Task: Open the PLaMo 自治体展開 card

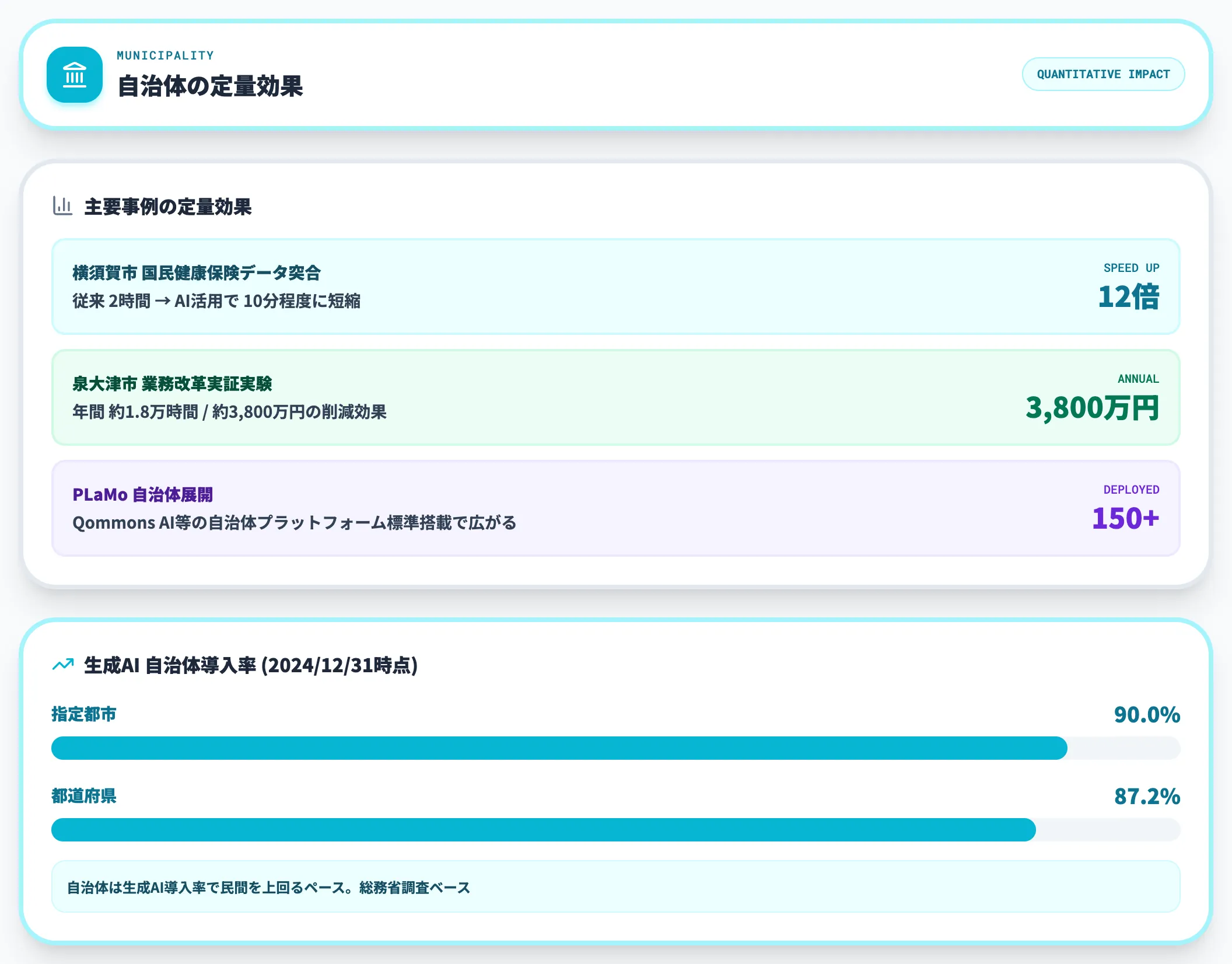Action: click(616, 508)
